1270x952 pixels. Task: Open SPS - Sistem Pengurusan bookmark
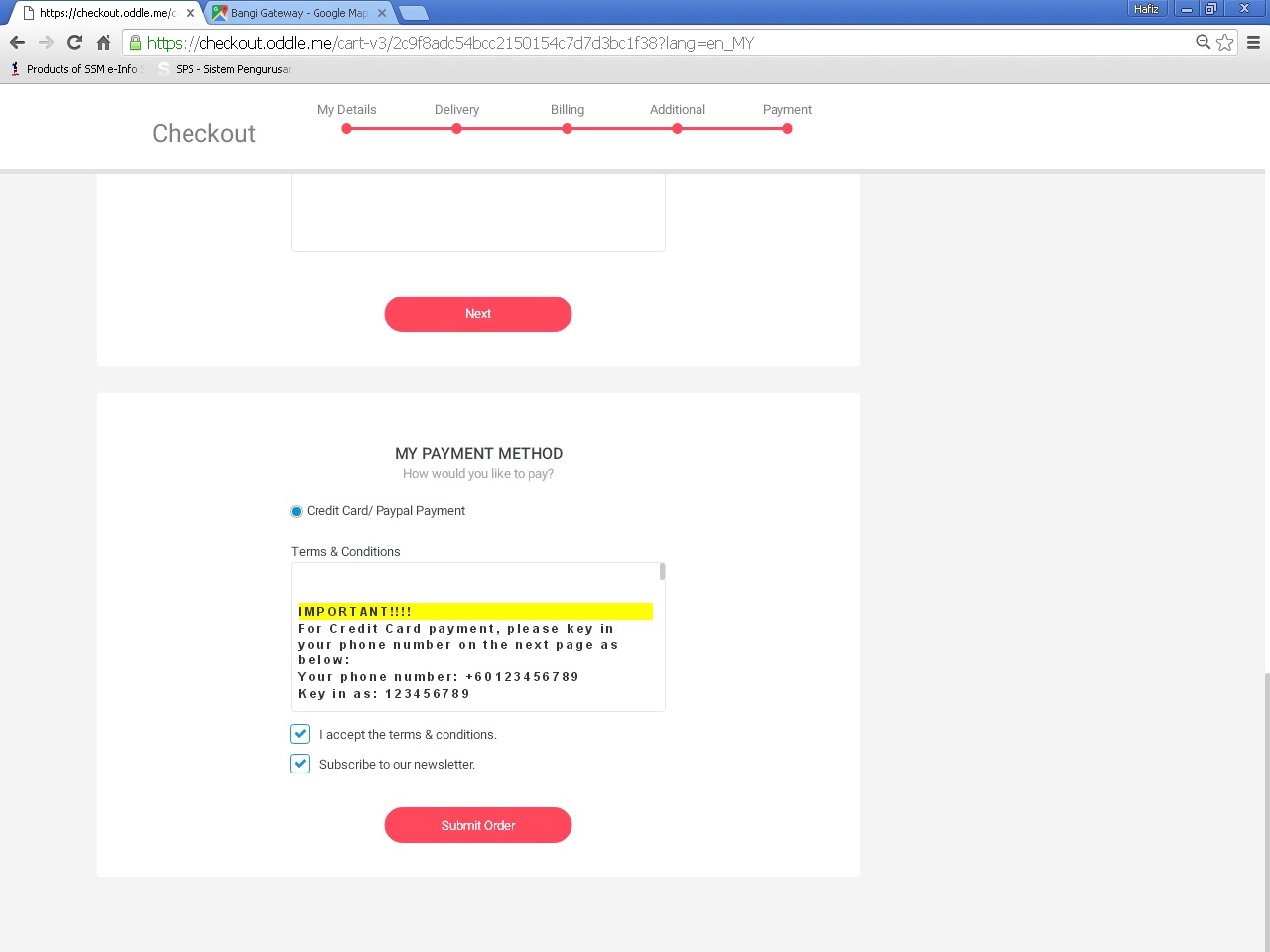coord(231,69)
